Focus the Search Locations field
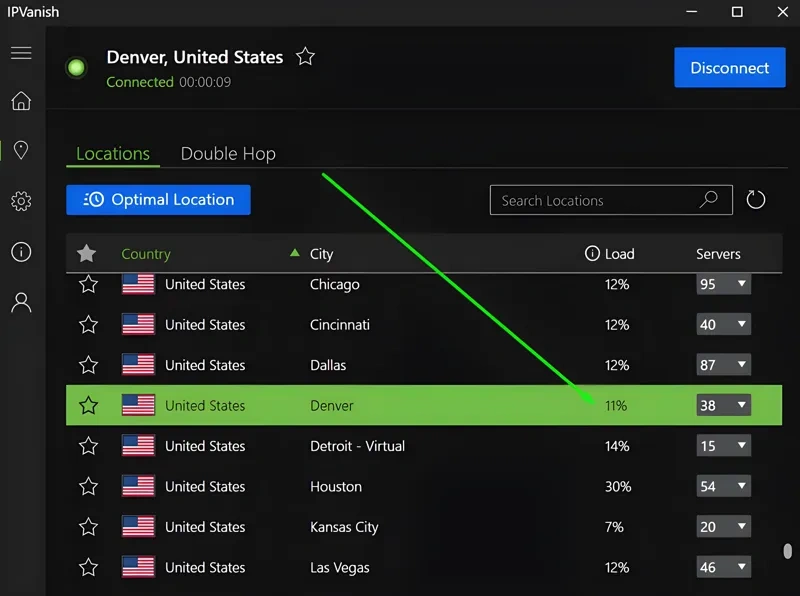 click(595, 200)
